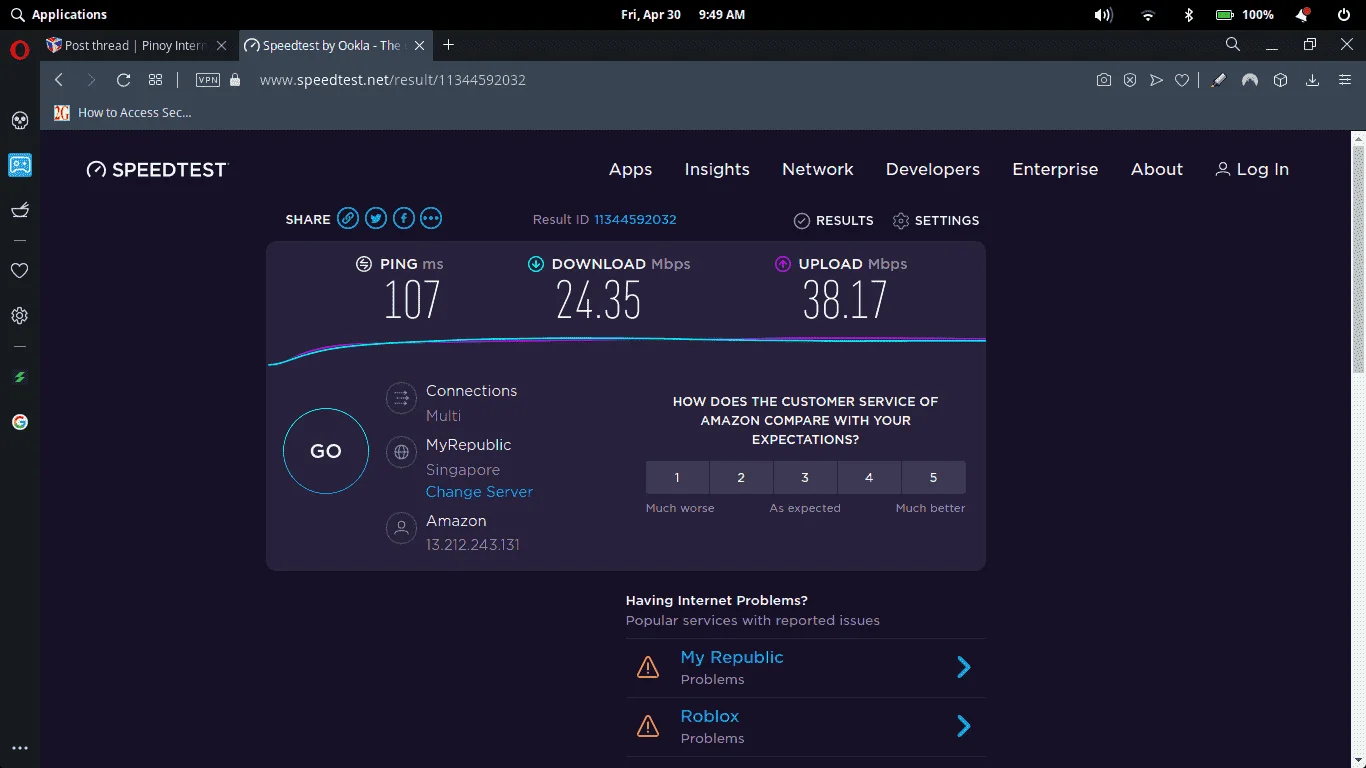Open Speedtest SETTINGS
This screenshot has height=768, width=1366.
click(x=936, y=221)
